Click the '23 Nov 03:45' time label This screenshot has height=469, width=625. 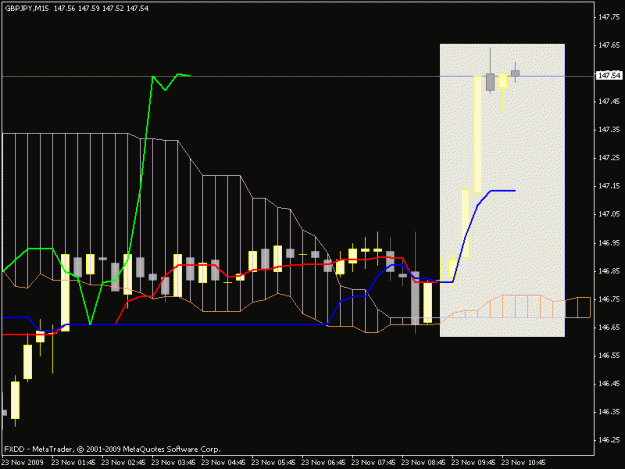point(173,463)
